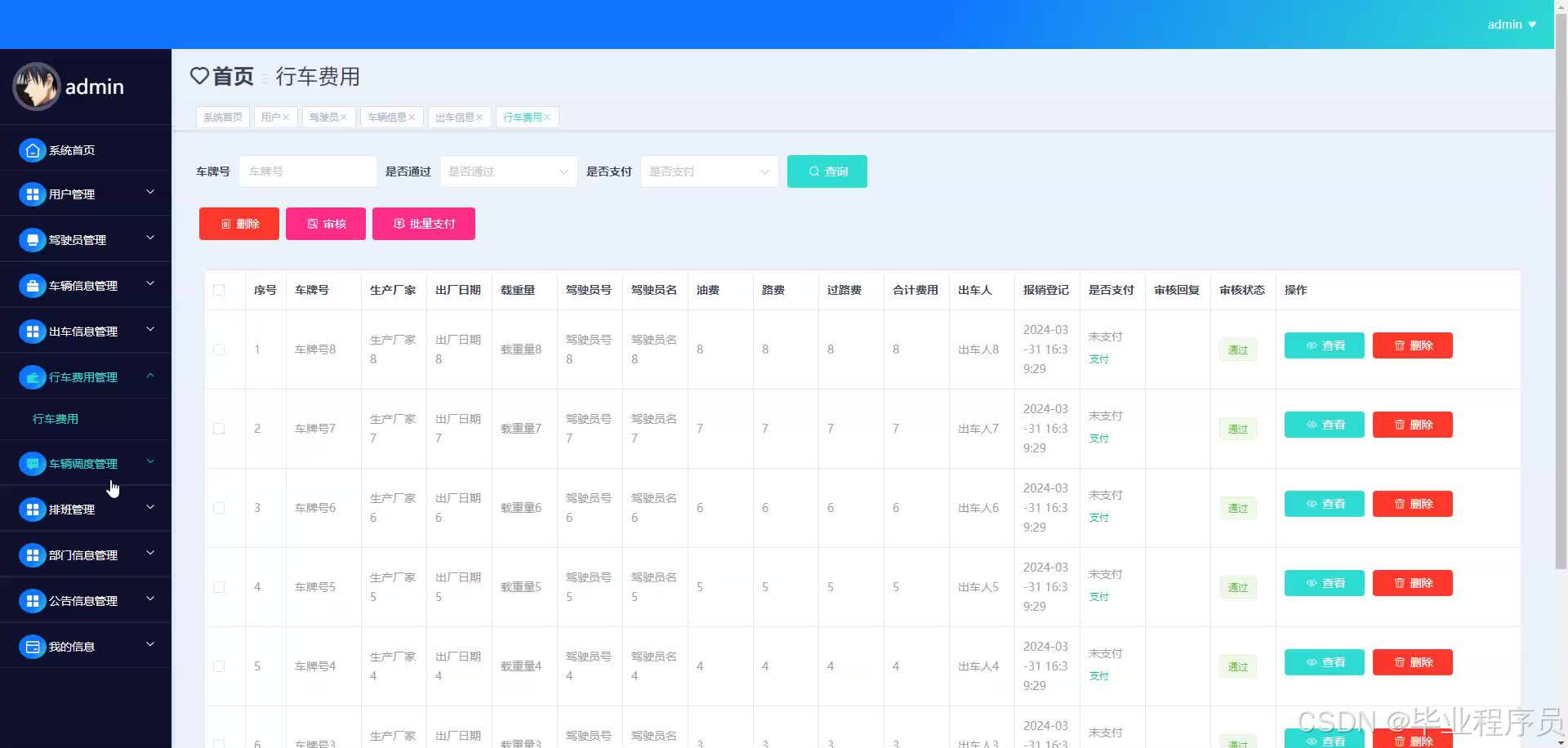1568x748 pixels.
Task: Close the 用户 tab with its X
Action: pyautogui.click(x=286, y=118)
